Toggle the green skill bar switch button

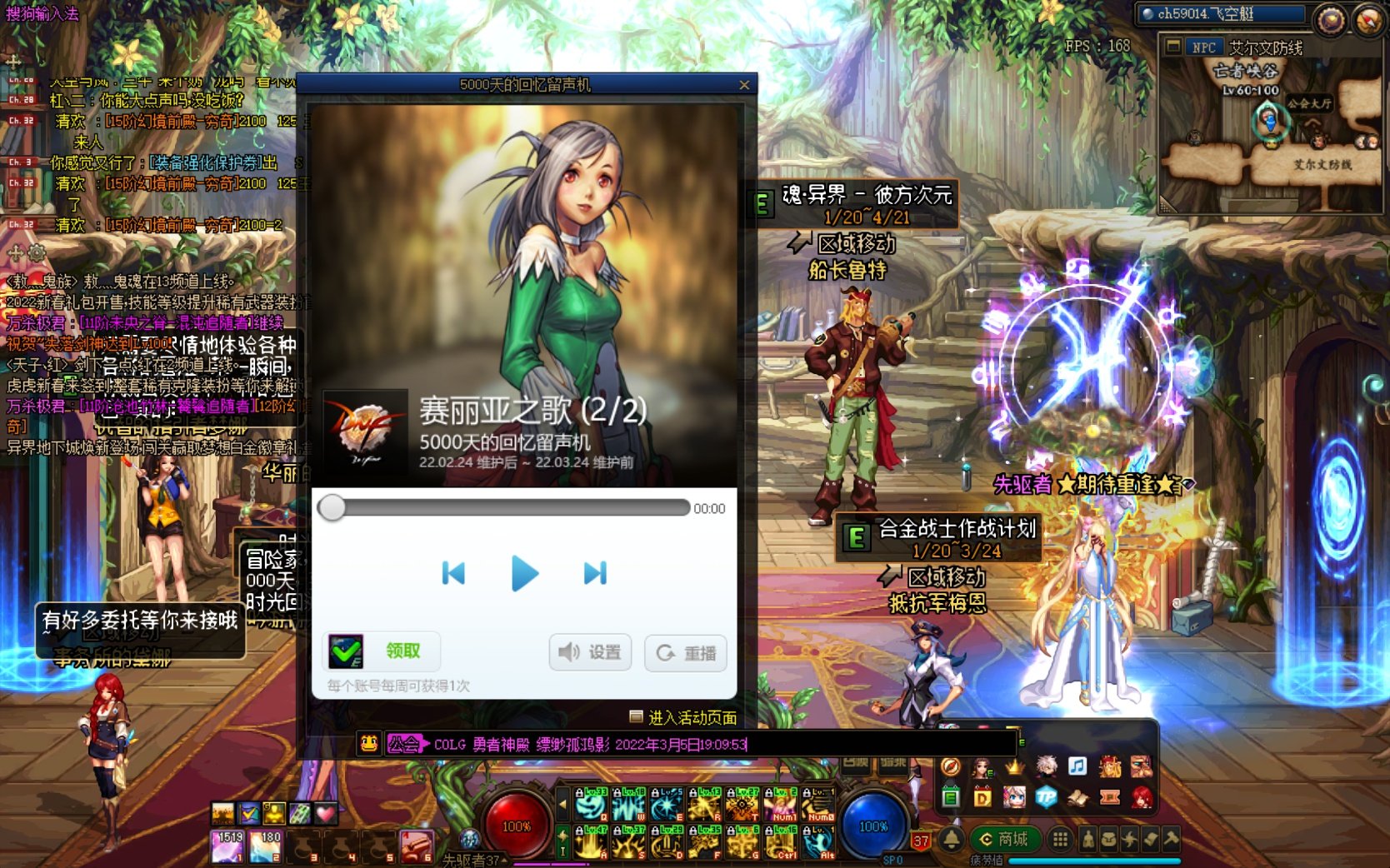coord(562,842)
